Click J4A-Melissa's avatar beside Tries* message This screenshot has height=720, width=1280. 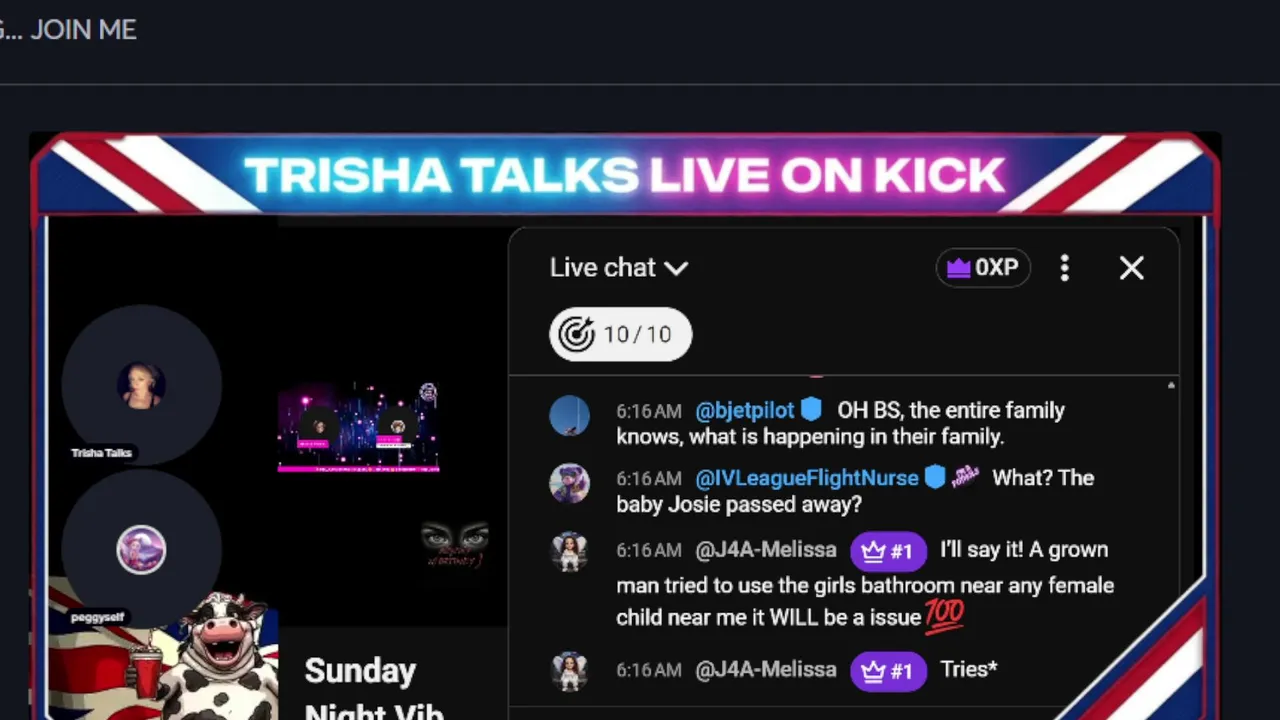click(x=569, y=671)
